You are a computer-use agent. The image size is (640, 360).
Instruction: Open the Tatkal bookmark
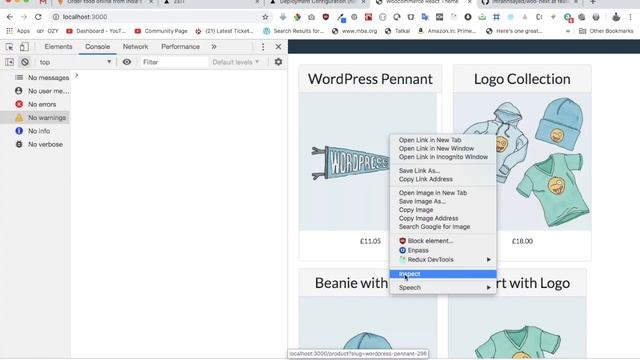(x=397, y=31)
